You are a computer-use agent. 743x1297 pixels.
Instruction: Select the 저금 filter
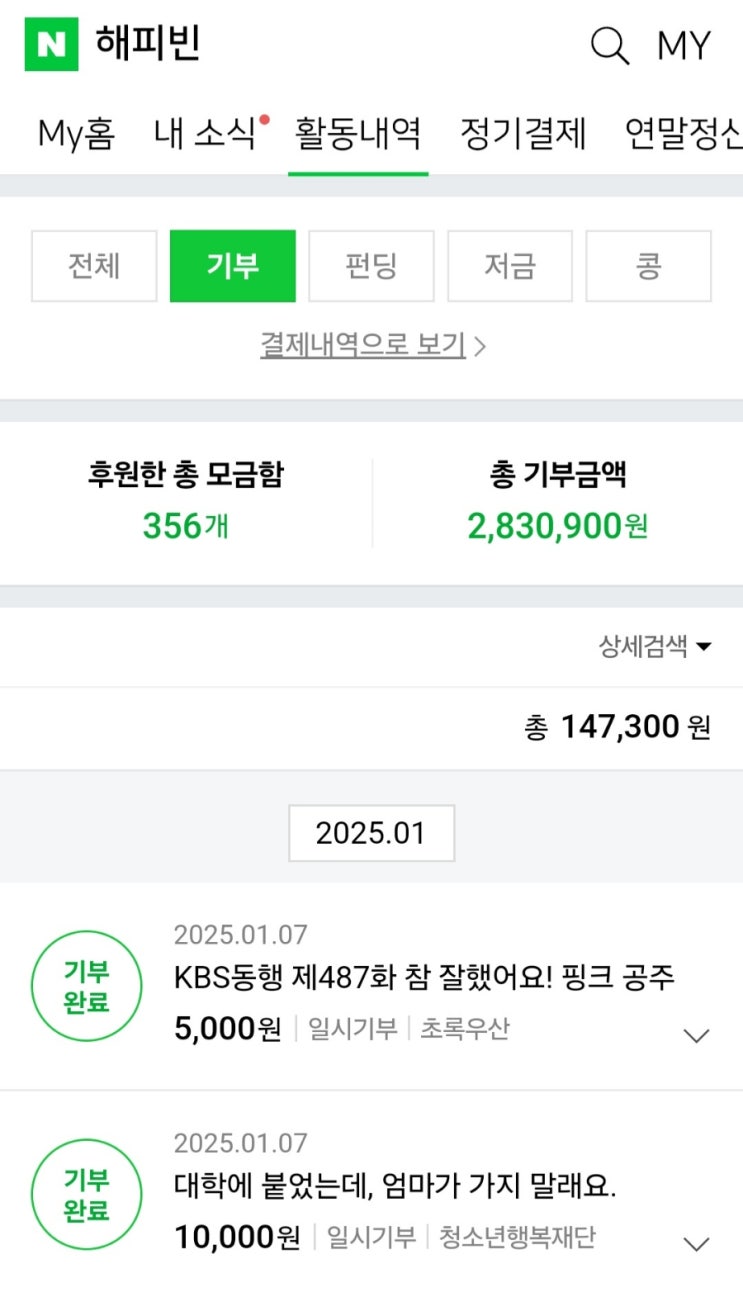[510, 266]
